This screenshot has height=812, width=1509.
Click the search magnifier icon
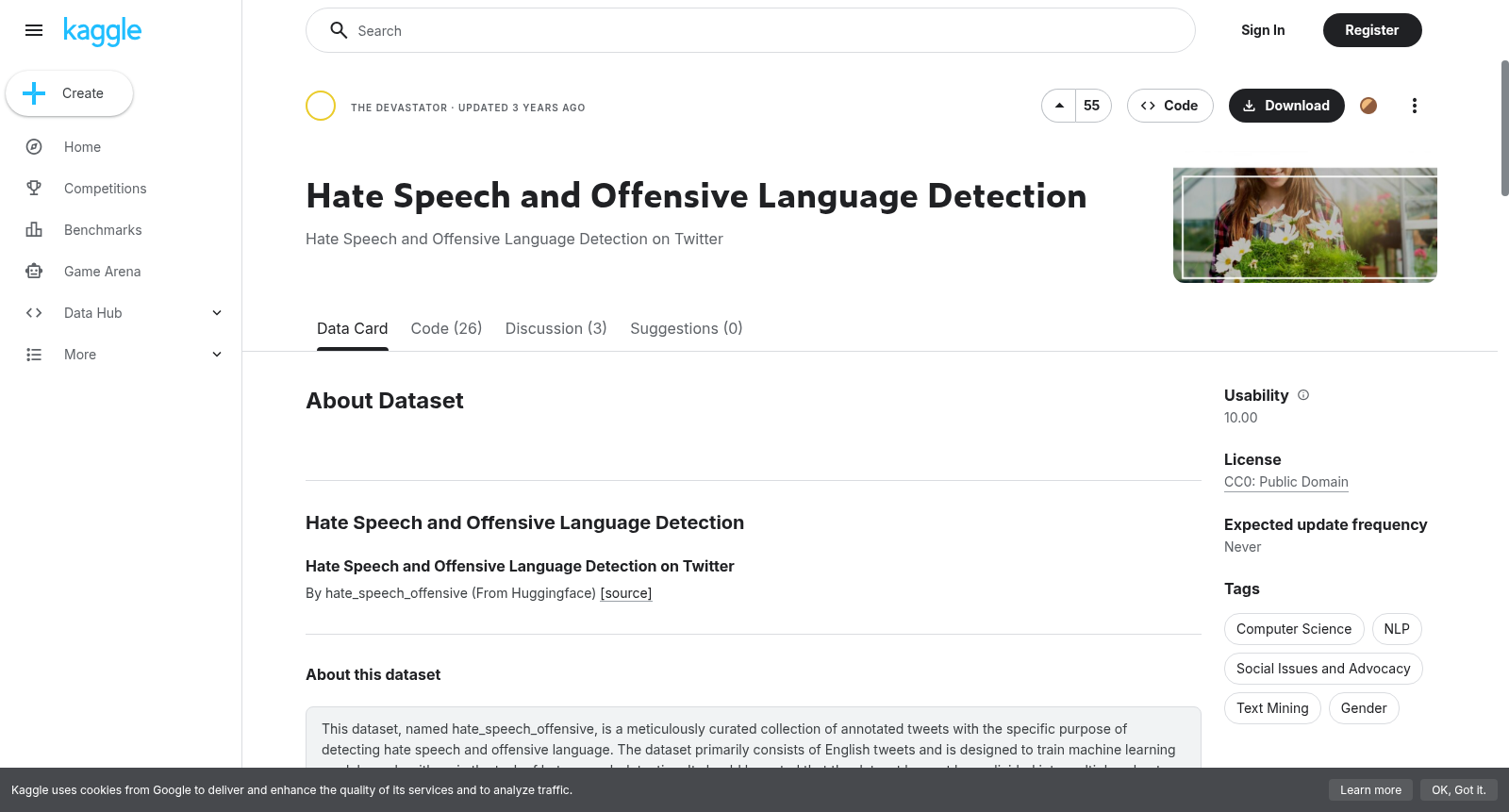[339, 30]
